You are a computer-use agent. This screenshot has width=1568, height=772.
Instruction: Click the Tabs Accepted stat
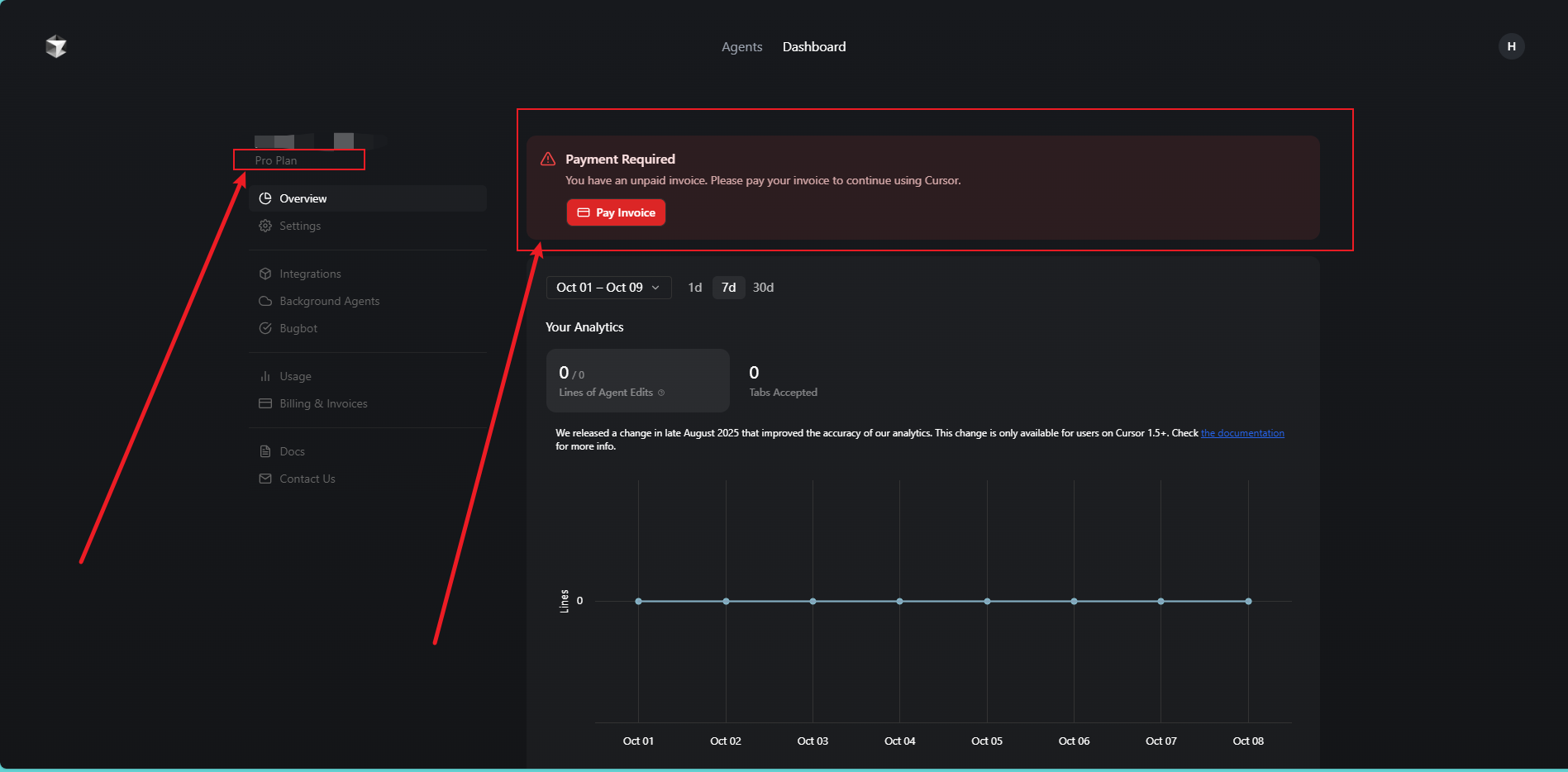pyautogui.click(x=783, y=380)
